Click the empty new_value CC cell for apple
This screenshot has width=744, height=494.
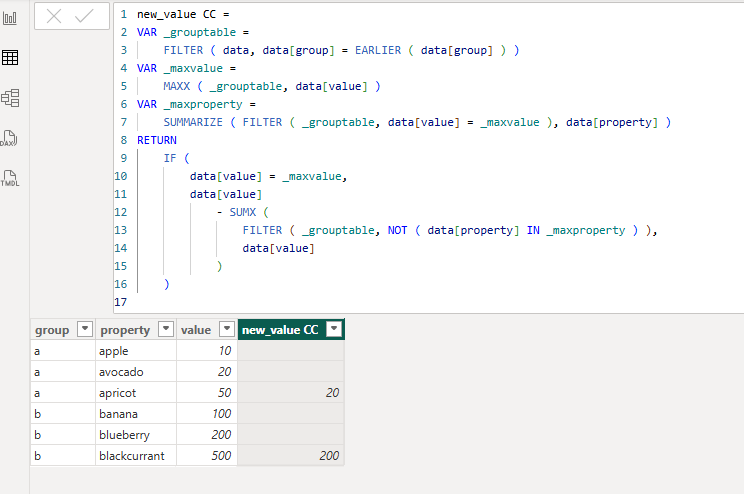point(291,351)
